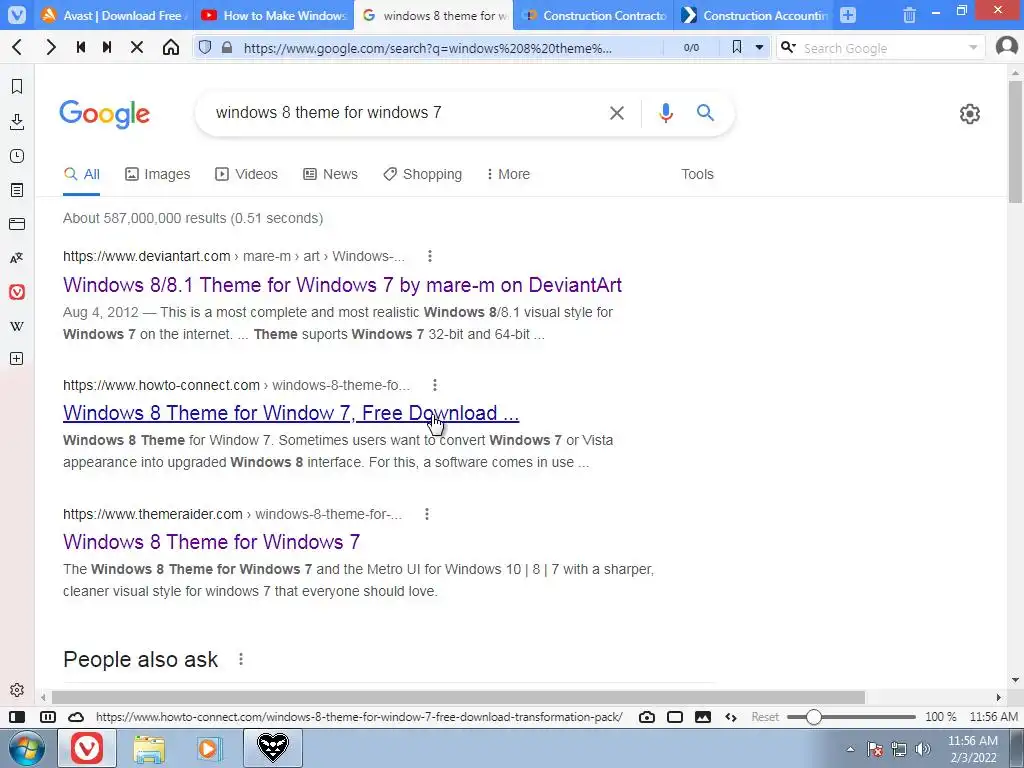
Task: Clear the Google search query
Action: (x=616, y=113)
